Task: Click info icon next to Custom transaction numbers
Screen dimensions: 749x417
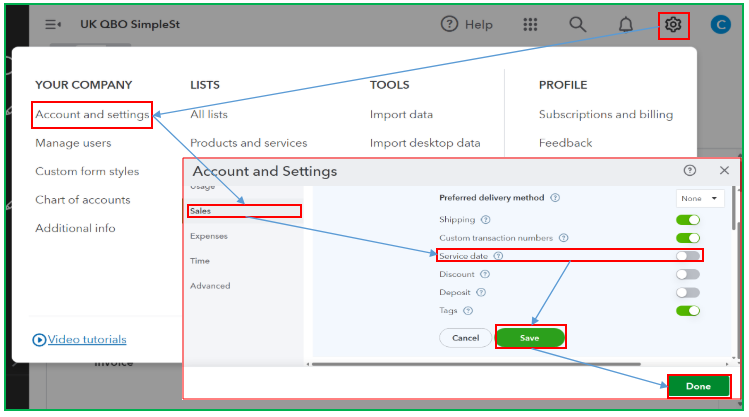Action: click(564, 238)
